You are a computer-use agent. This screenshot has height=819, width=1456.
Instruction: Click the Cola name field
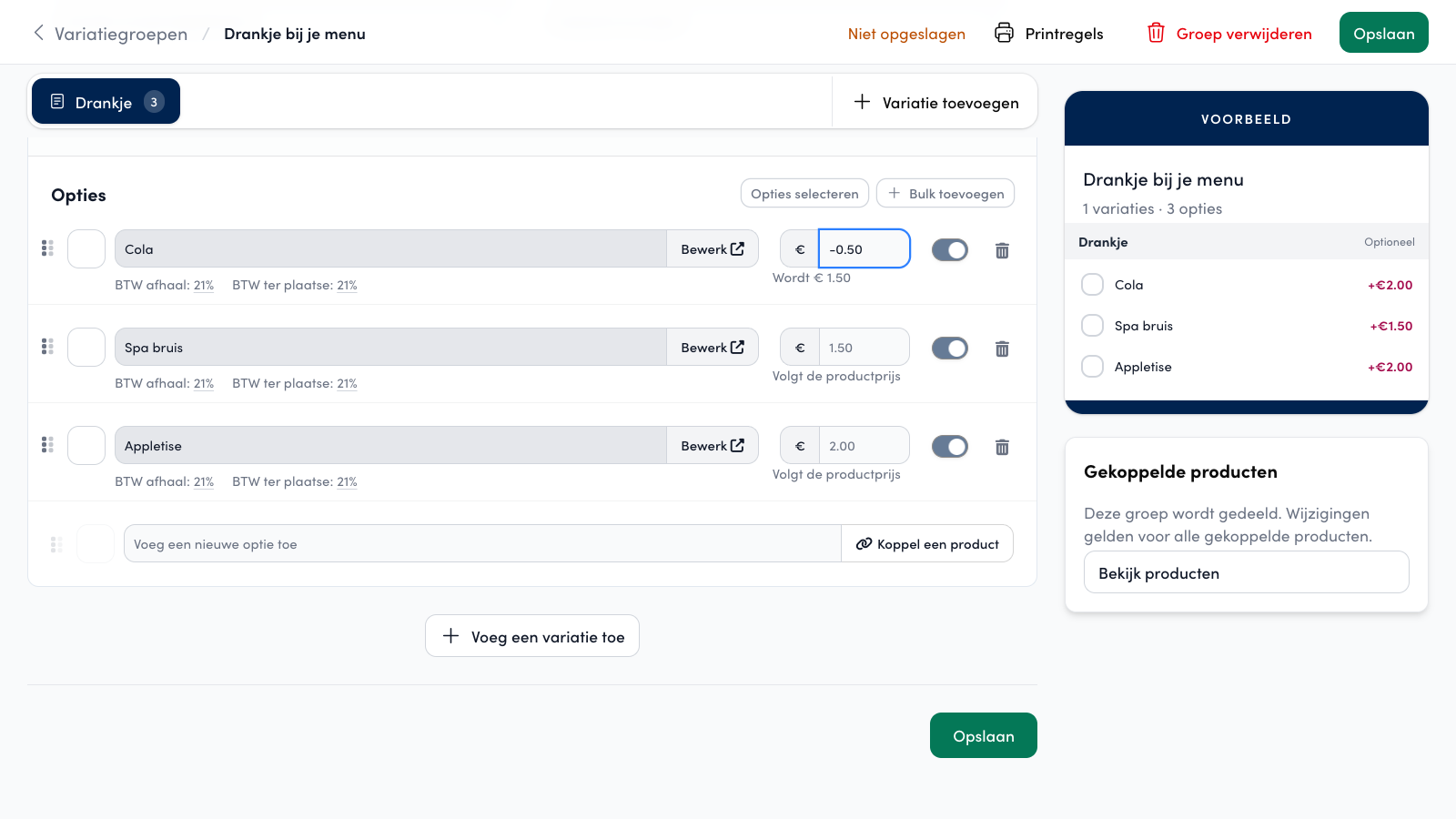390,248
